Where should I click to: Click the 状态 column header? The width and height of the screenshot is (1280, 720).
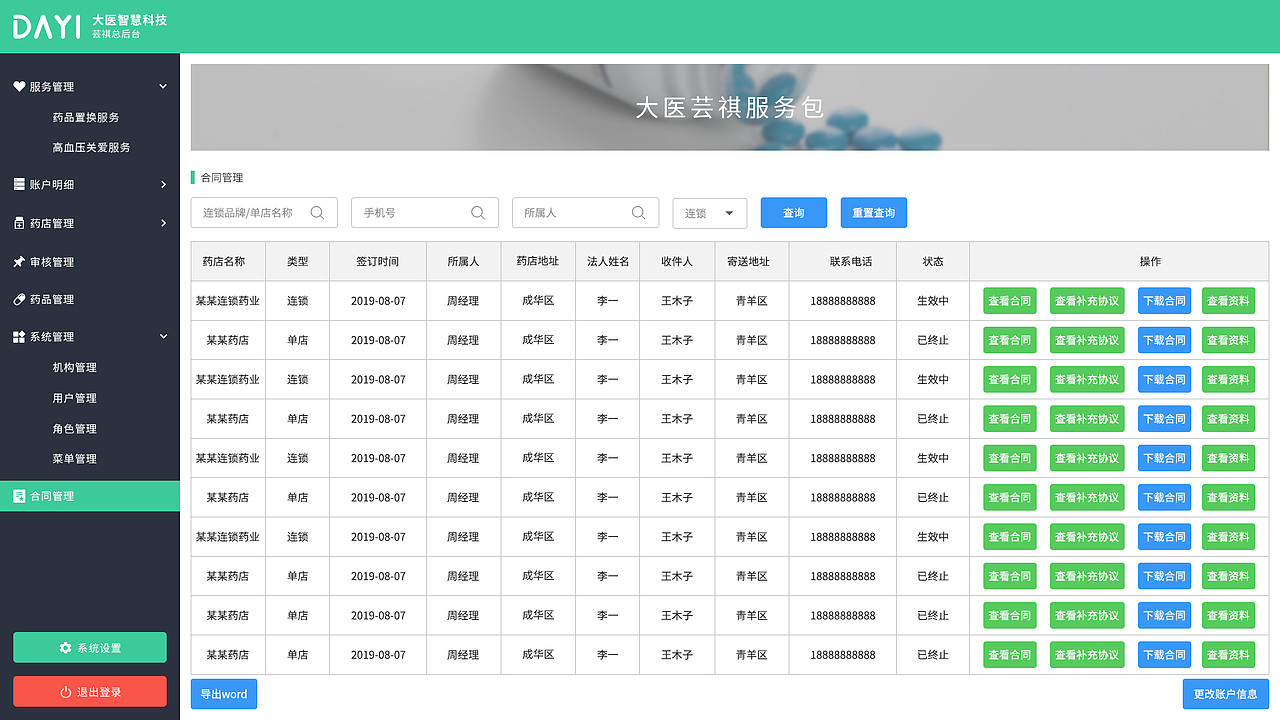point(933,261)
